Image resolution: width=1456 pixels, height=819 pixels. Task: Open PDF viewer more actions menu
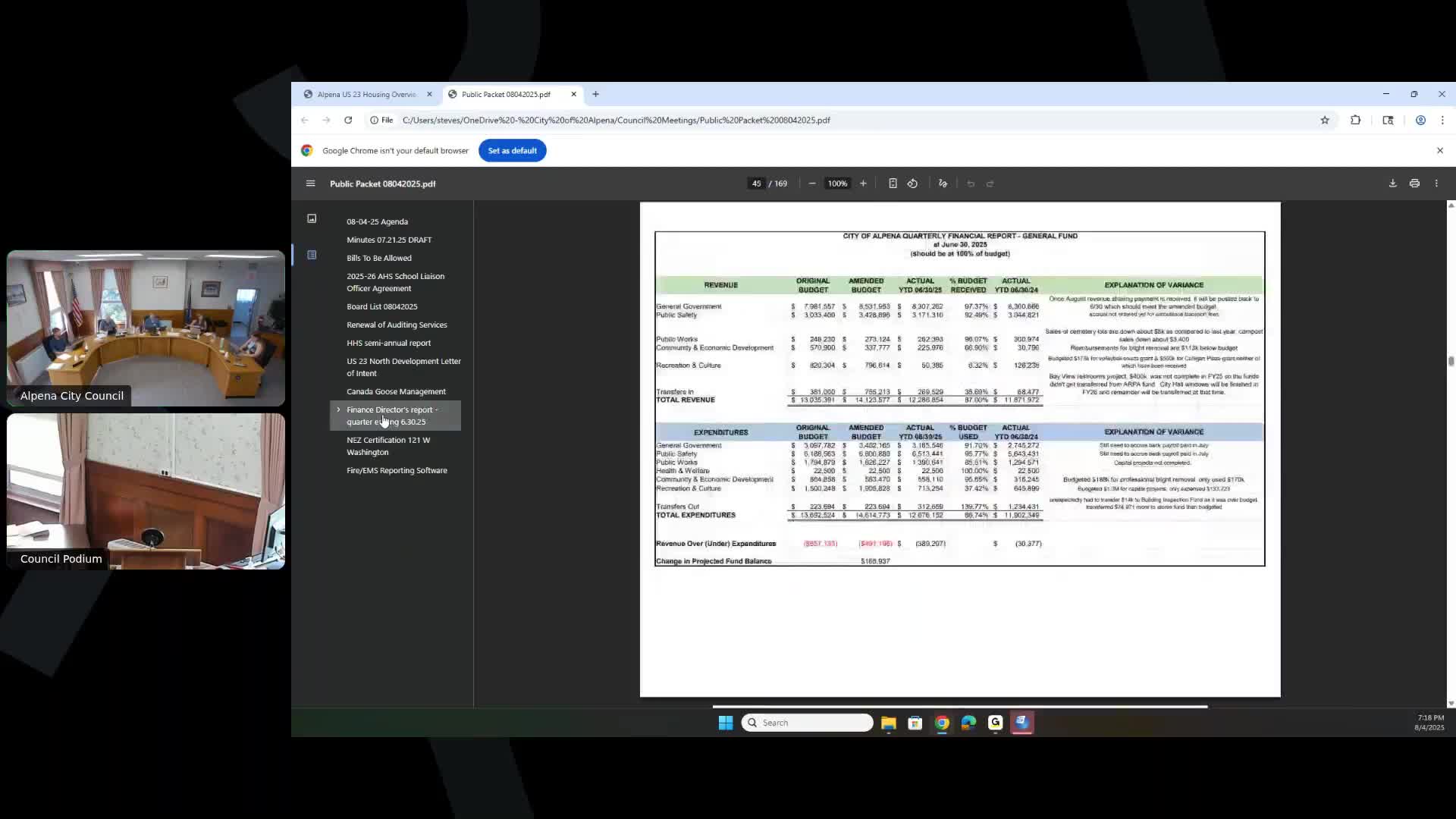click(1436, 184)
